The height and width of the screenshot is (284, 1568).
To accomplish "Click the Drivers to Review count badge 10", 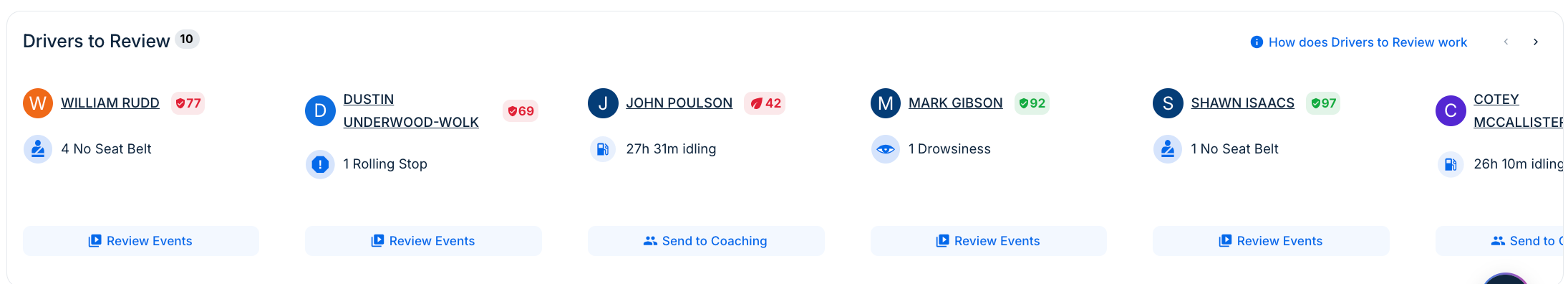I will coord(187,39).
